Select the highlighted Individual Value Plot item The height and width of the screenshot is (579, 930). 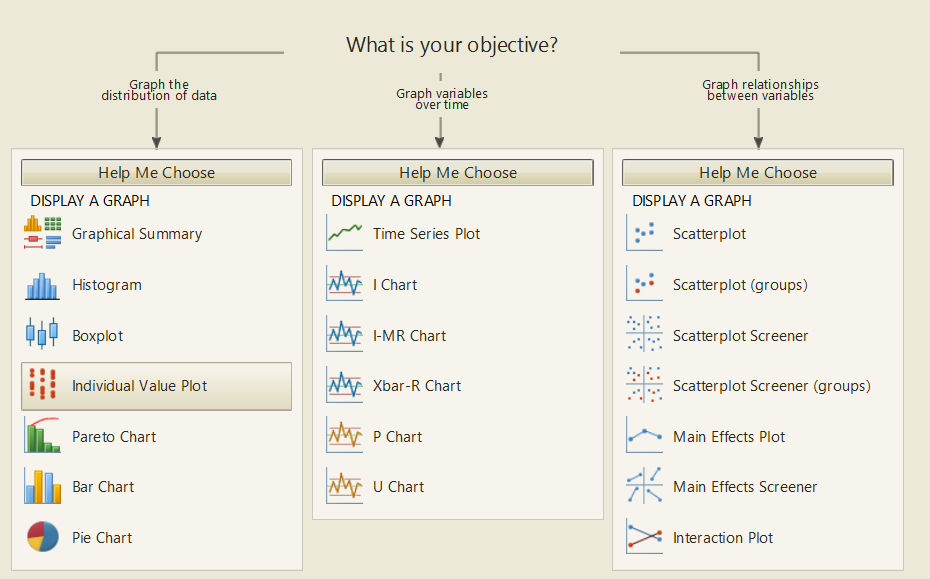(x=156, y=386)
